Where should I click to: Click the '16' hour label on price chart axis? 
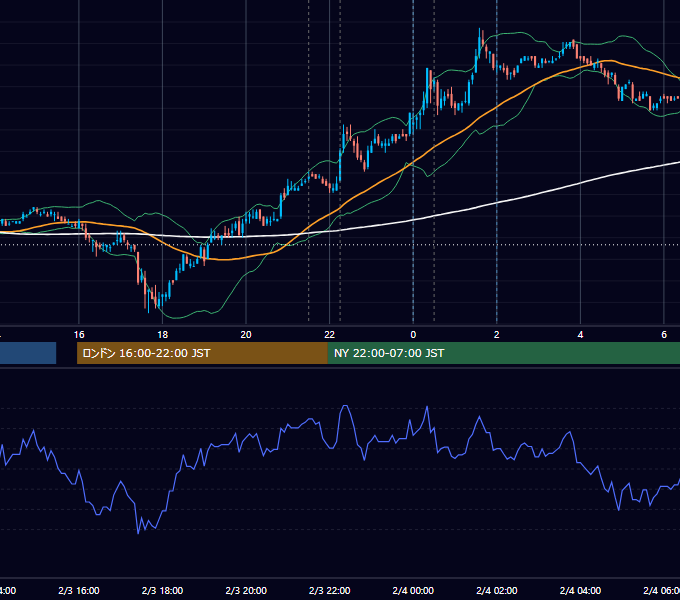click(x=79, y=335)
